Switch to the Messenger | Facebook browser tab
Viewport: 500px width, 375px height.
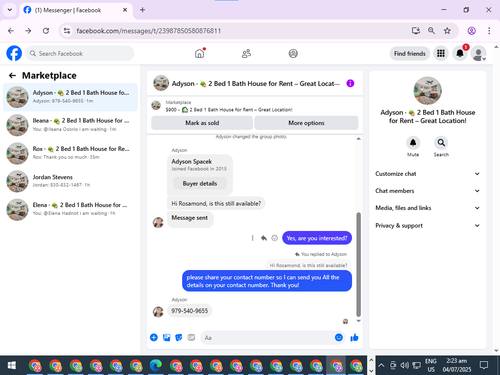tap(76, 10)
